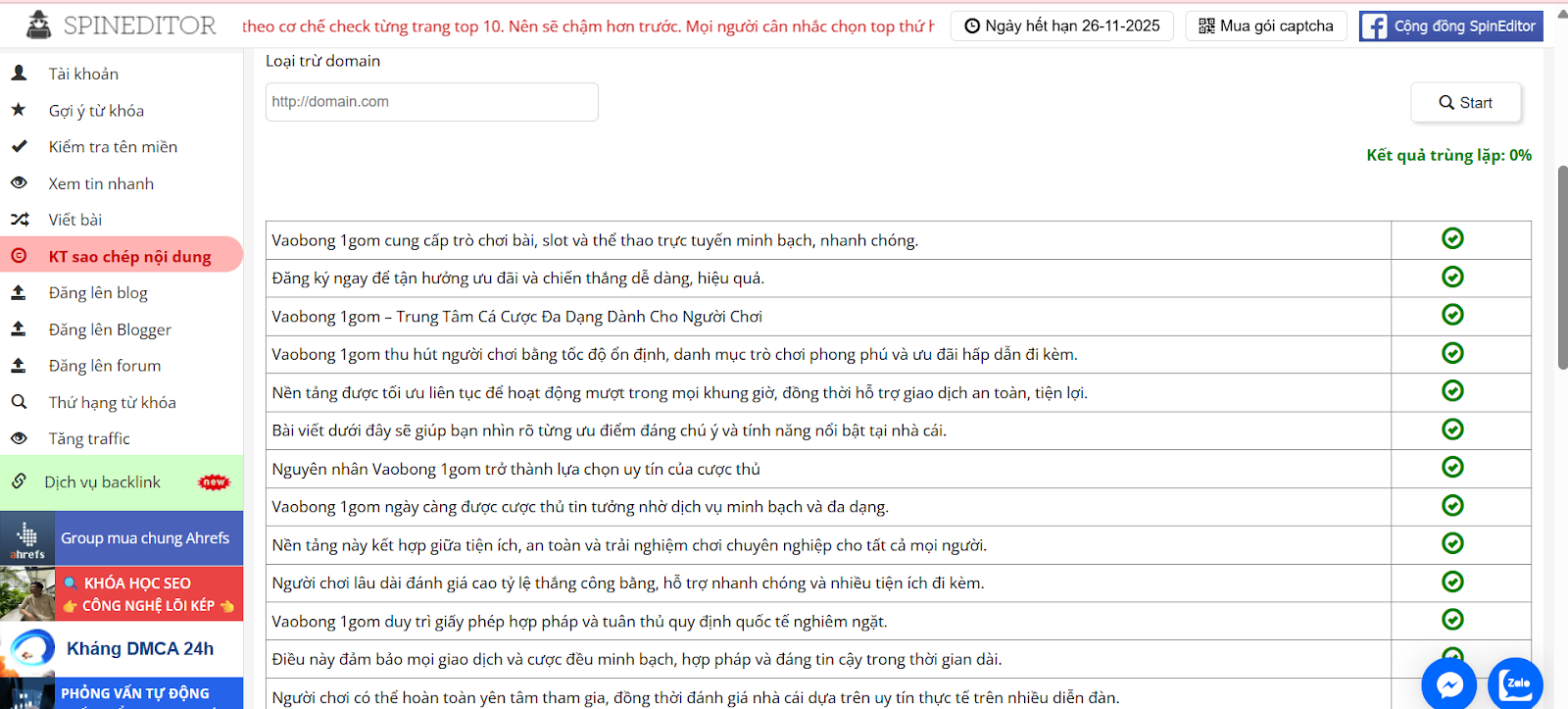
Task: Click the eye icon beside Xem tin nhanh
Action: click(19, 182)
